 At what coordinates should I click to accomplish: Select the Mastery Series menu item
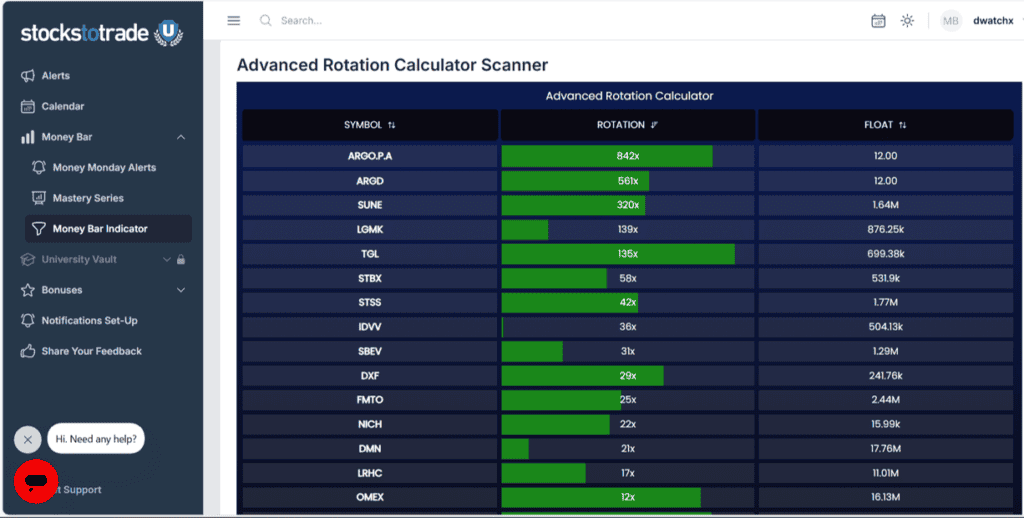[88, 198]
